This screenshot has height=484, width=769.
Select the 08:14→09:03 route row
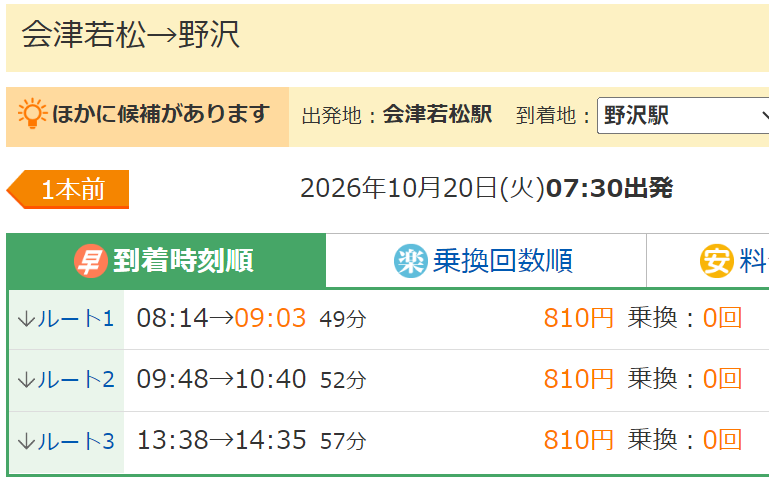[389, 319]
